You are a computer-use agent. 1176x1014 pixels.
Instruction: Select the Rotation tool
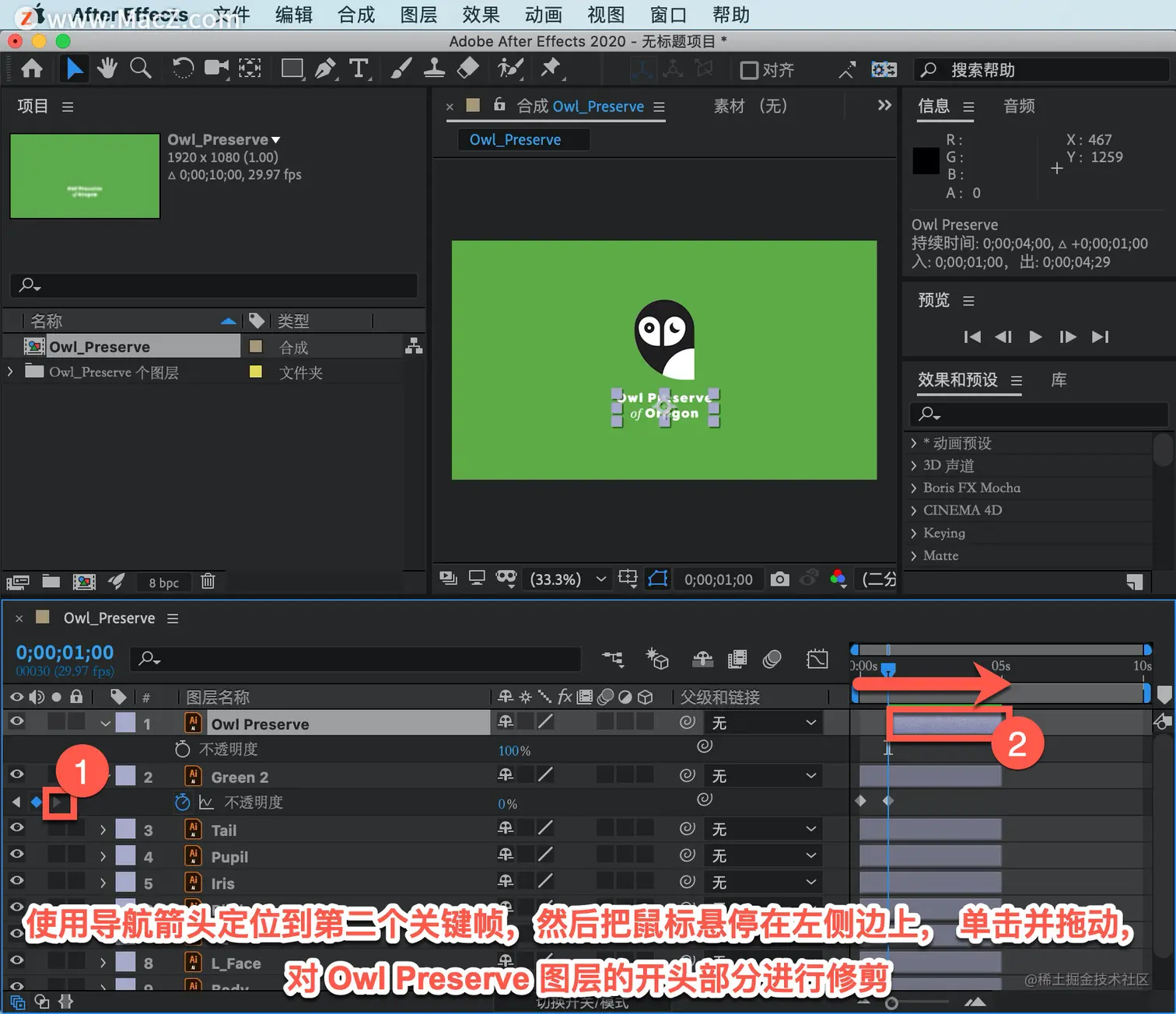pos(183,69)
